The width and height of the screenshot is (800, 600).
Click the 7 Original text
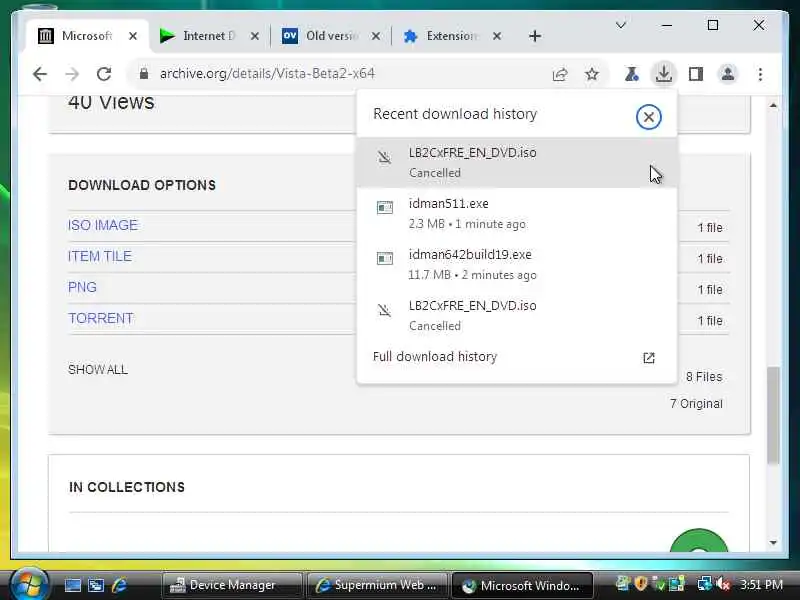tap(696, 404)
